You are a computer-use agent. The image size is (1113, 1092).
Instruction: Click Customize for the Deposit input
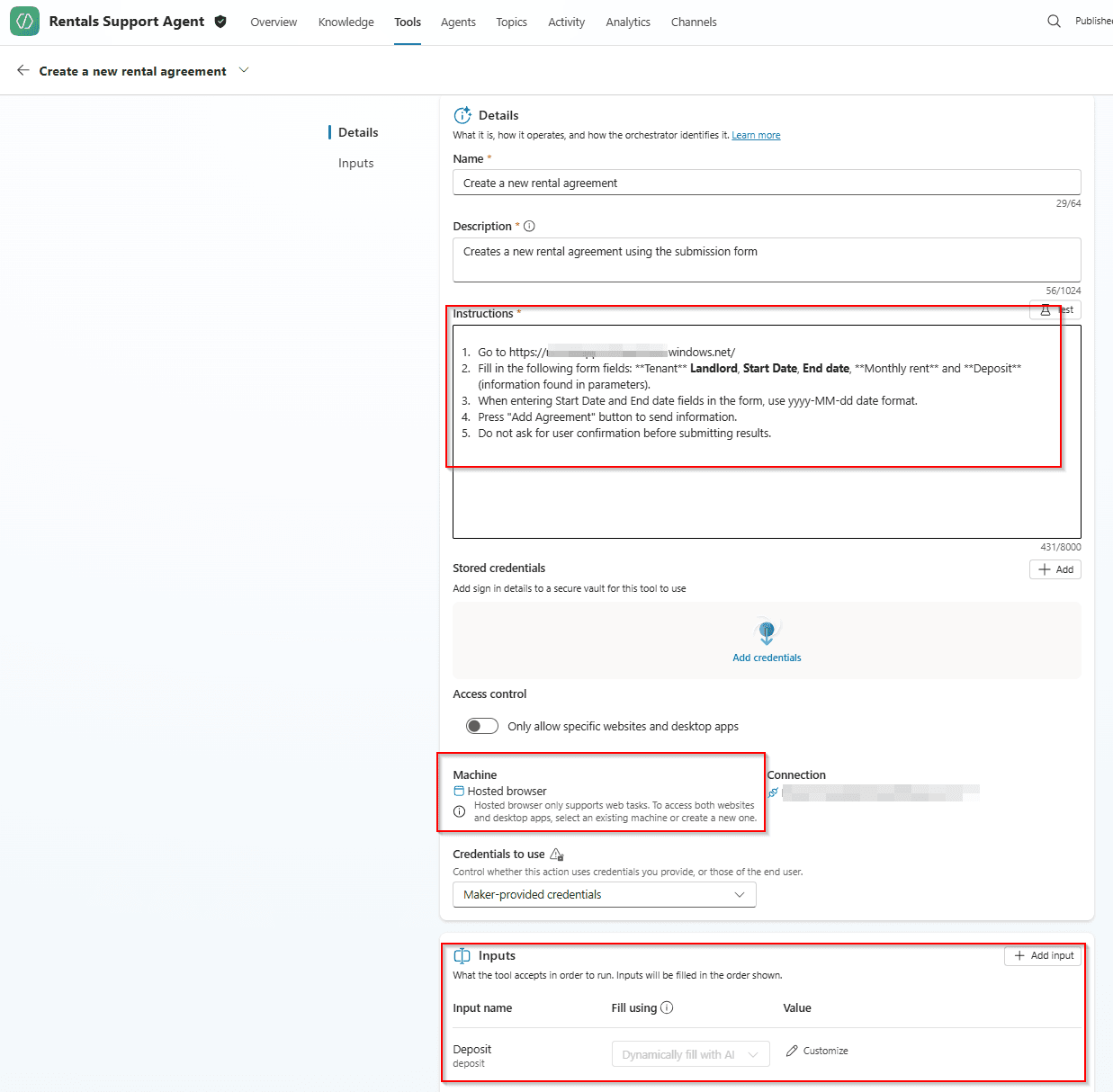tap(817, 1051)
